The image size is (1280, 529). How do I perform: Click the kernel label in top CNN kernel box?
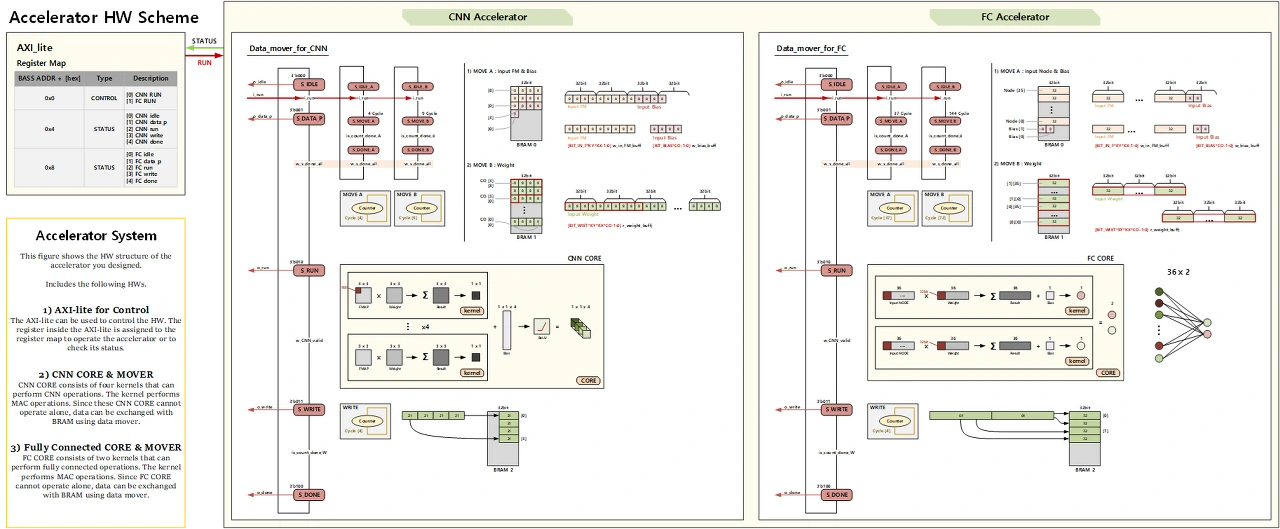(x=470, y=311)
